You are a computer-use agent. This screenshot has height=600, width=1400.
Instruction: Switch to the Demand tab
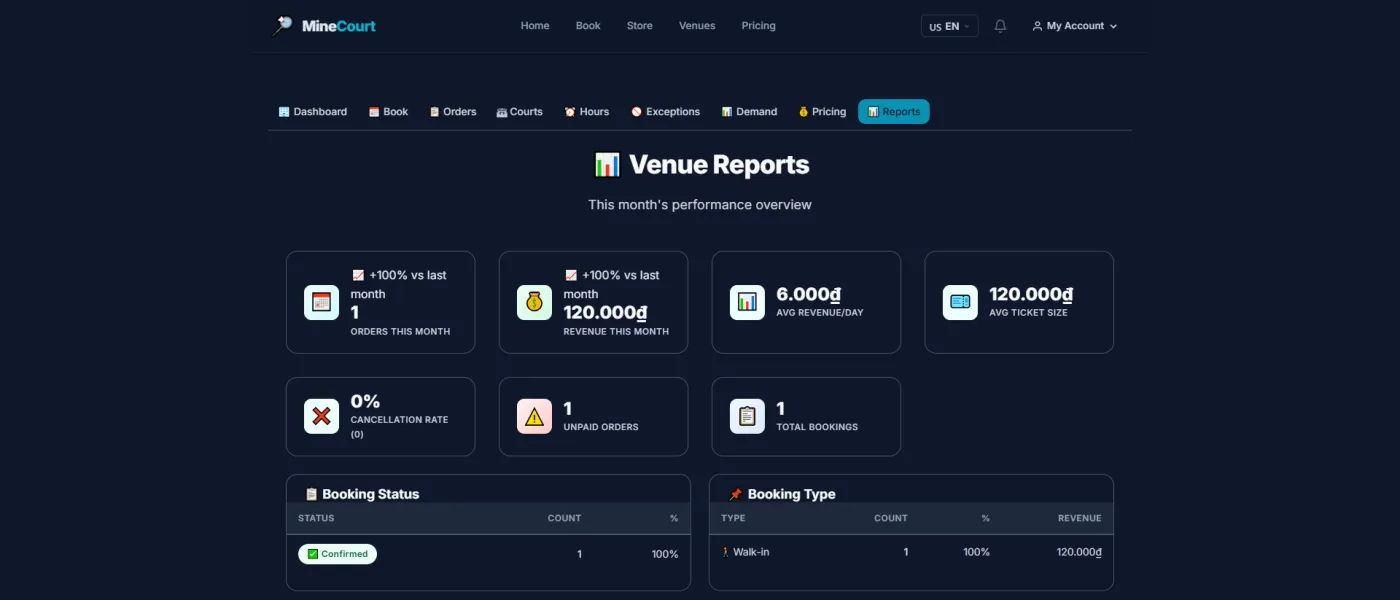pyautogui.click(x=750, y=112)
